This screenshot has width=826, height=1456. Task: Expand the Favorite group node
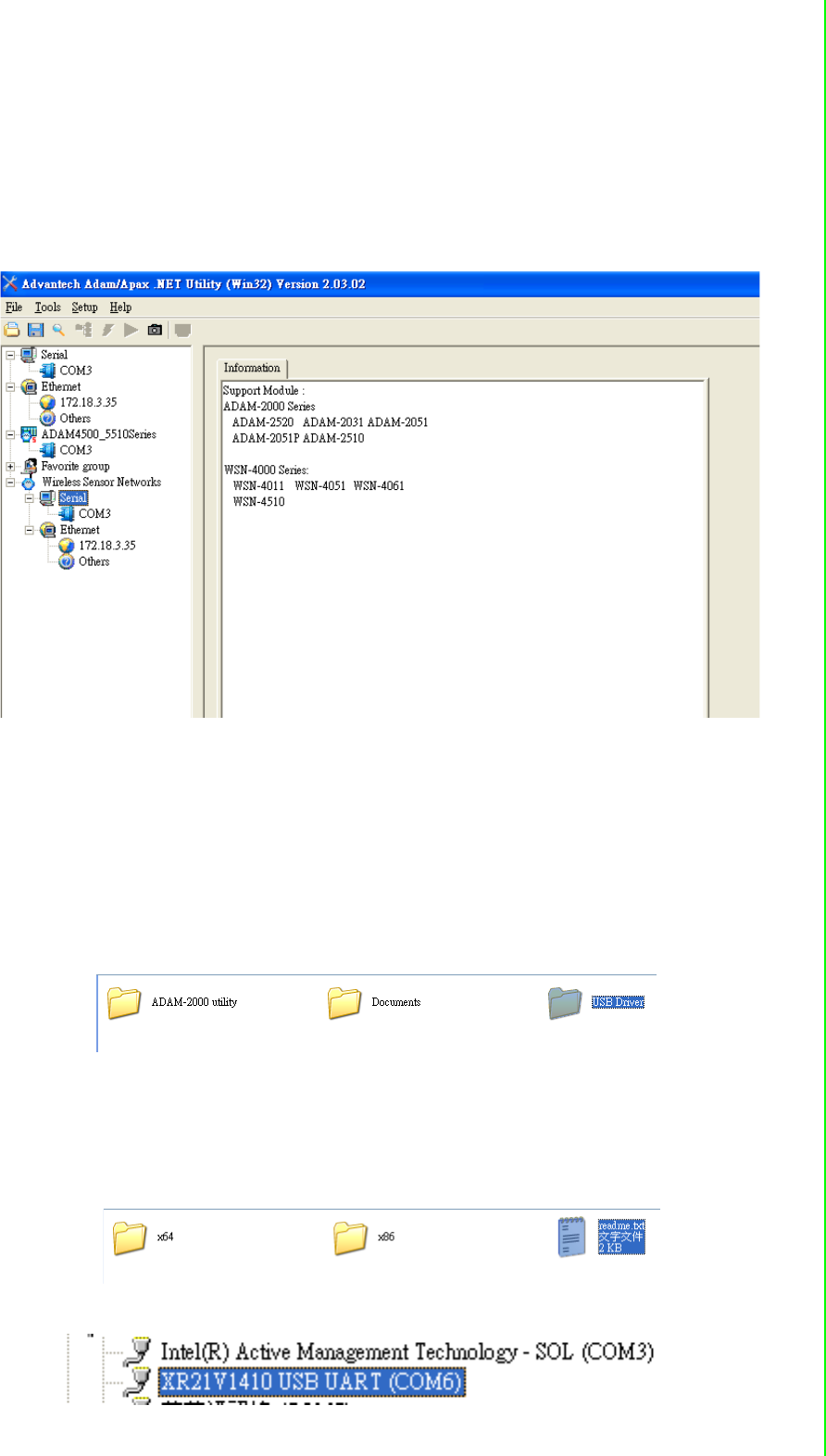pos(11,467)
